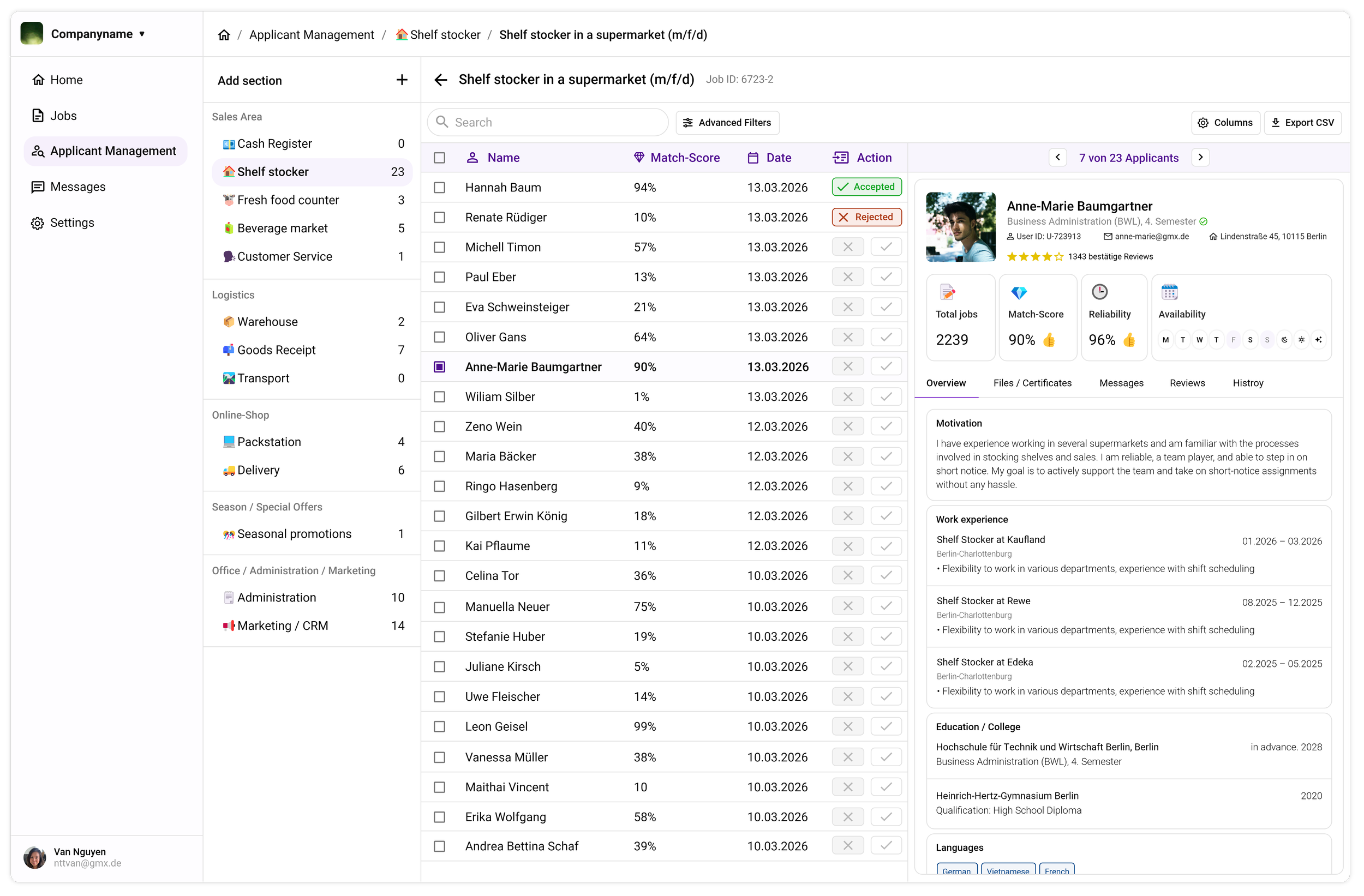Screen dimensions: 1364x896
Task: Open Advanced Filters panel
Action: point(727,123)
